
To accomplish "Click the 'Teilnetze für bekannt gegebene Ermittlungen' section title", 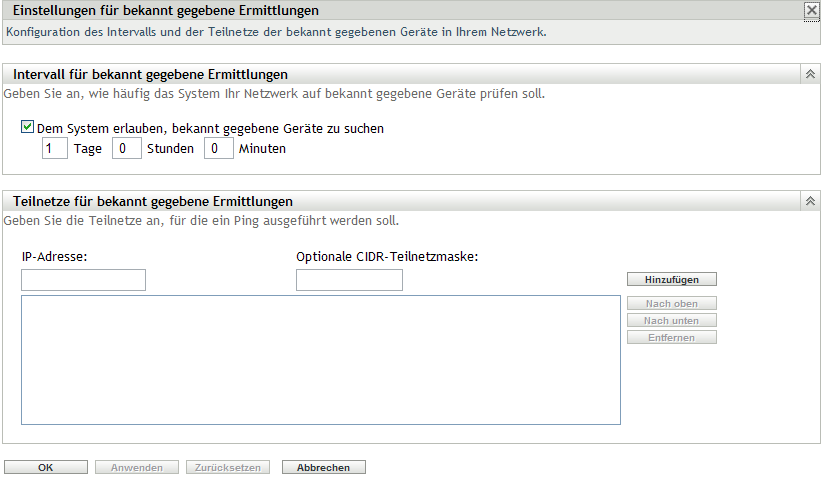I will pyautogui.click(x=152, y=200).
